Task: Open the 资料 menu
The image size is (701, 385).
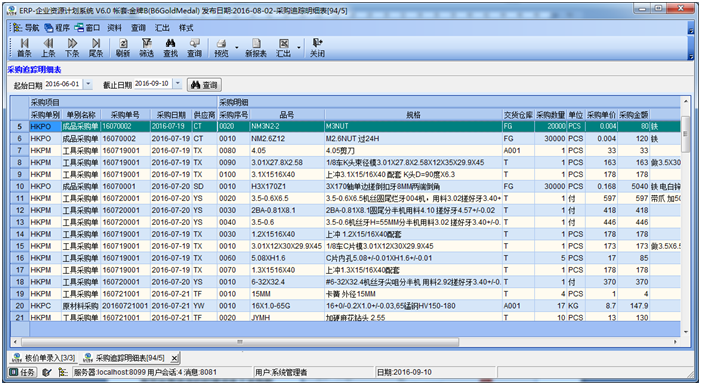Action: (x=114, y=28)
